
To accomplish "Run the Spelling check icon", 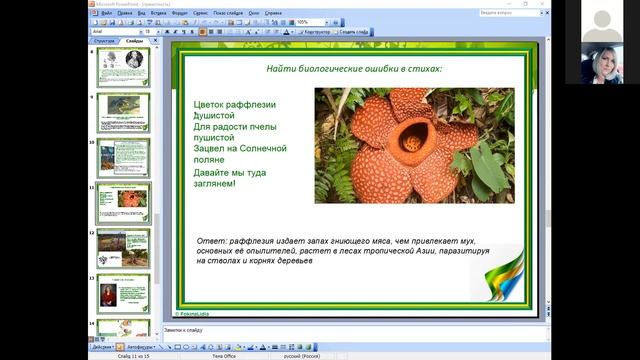I will [149, 22].
